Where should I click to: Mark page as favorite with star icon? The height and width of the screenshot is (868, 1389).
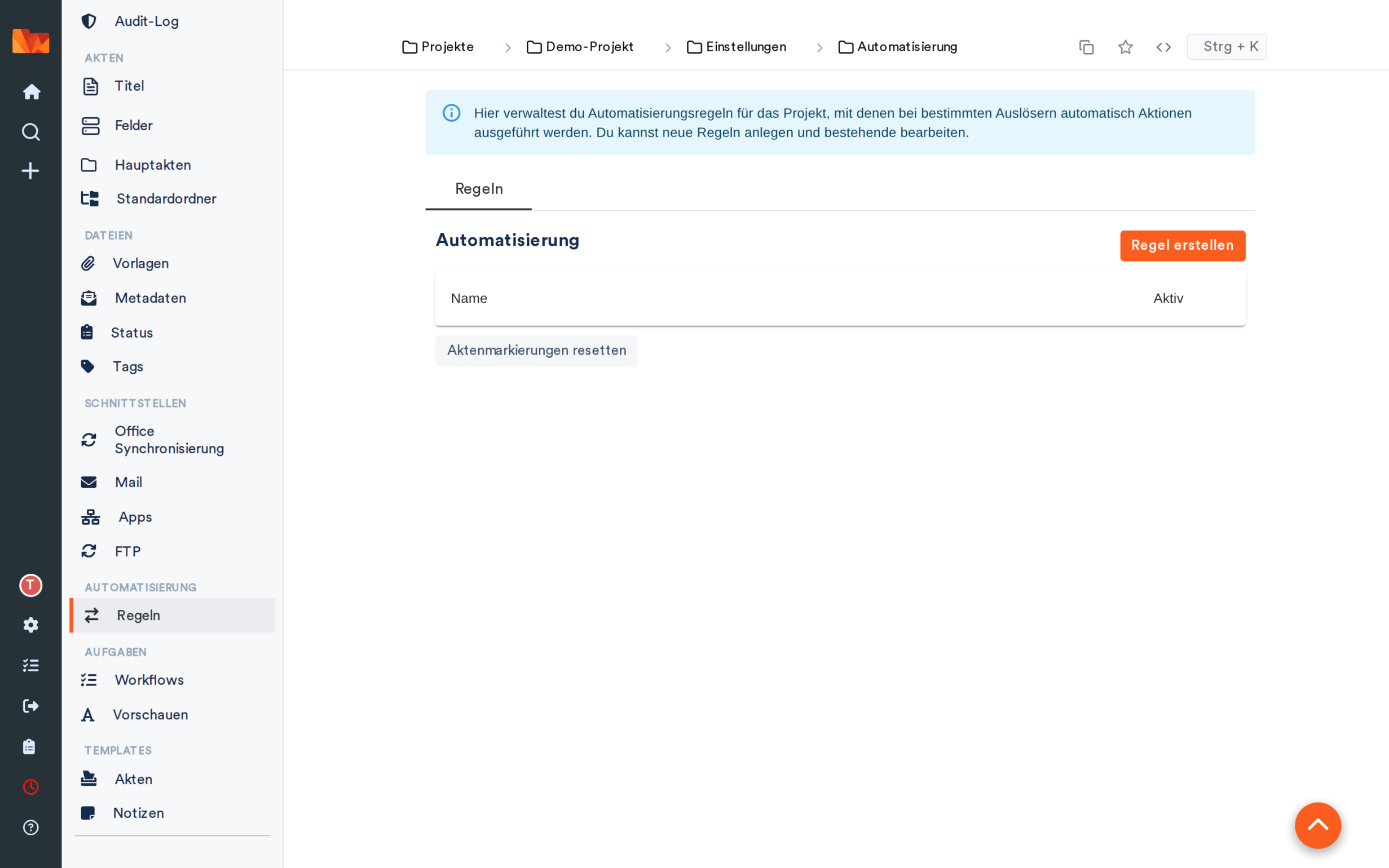tap(1126, 47)
